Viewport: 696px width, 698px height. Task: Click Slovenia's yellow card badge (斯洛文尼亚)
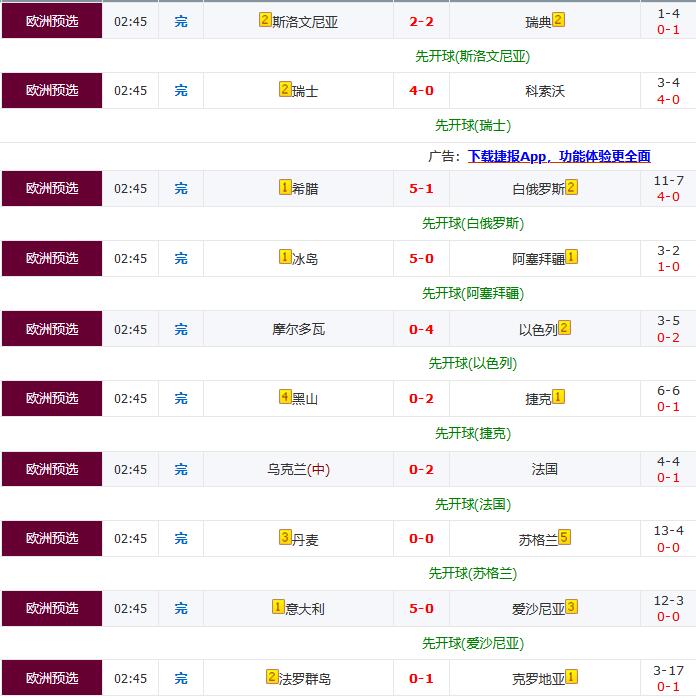point(265,20)
